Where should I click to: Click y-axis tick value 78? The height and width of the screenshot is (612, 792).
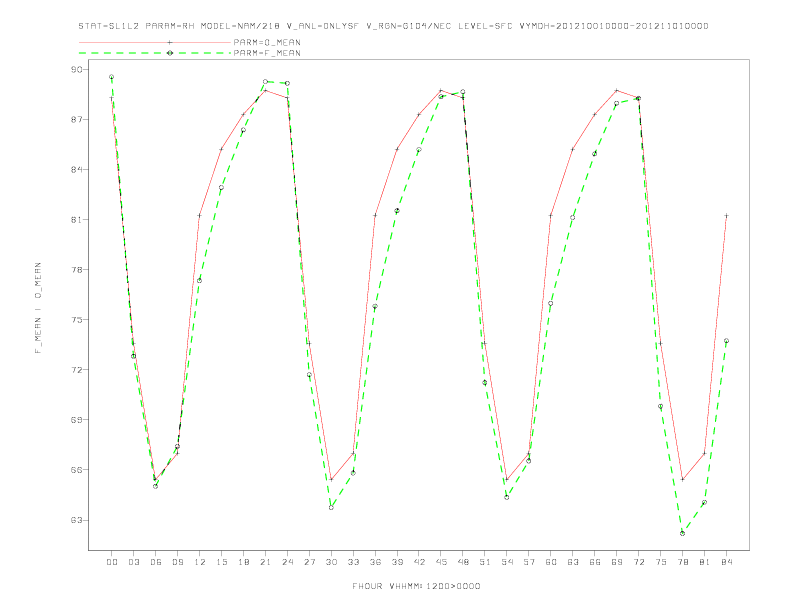77,270
